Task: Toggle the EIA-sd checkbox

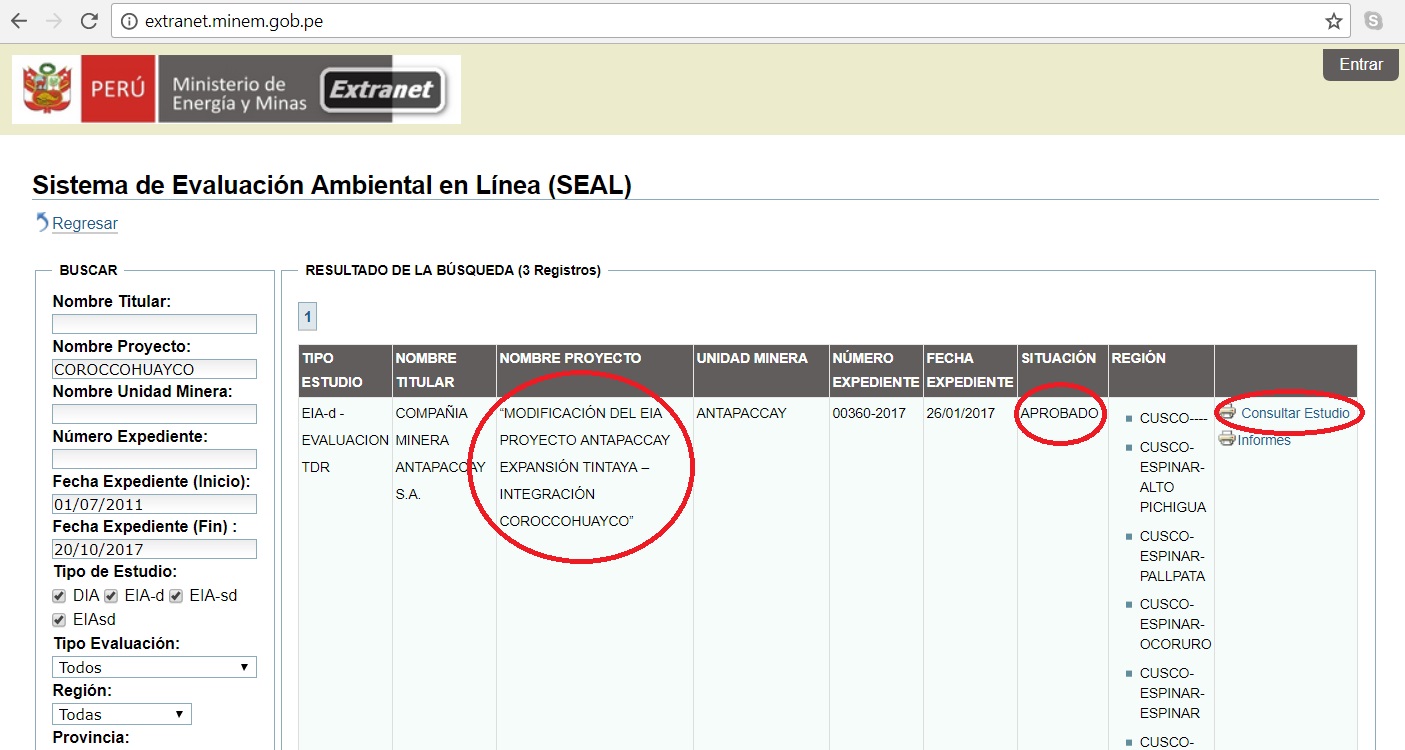Action: [176, 596]
